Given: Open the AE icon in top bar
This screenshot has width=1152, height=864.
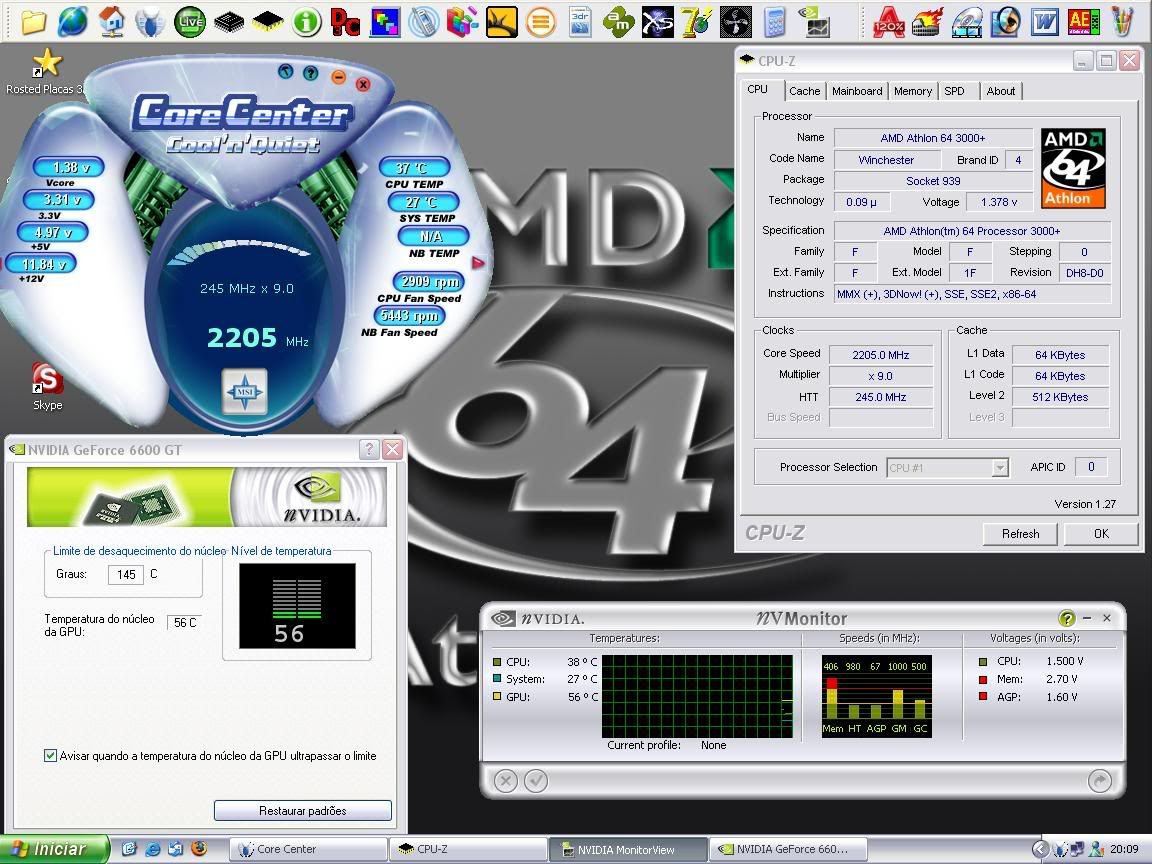Looking at the screenshot, I should pos(1083,22).
